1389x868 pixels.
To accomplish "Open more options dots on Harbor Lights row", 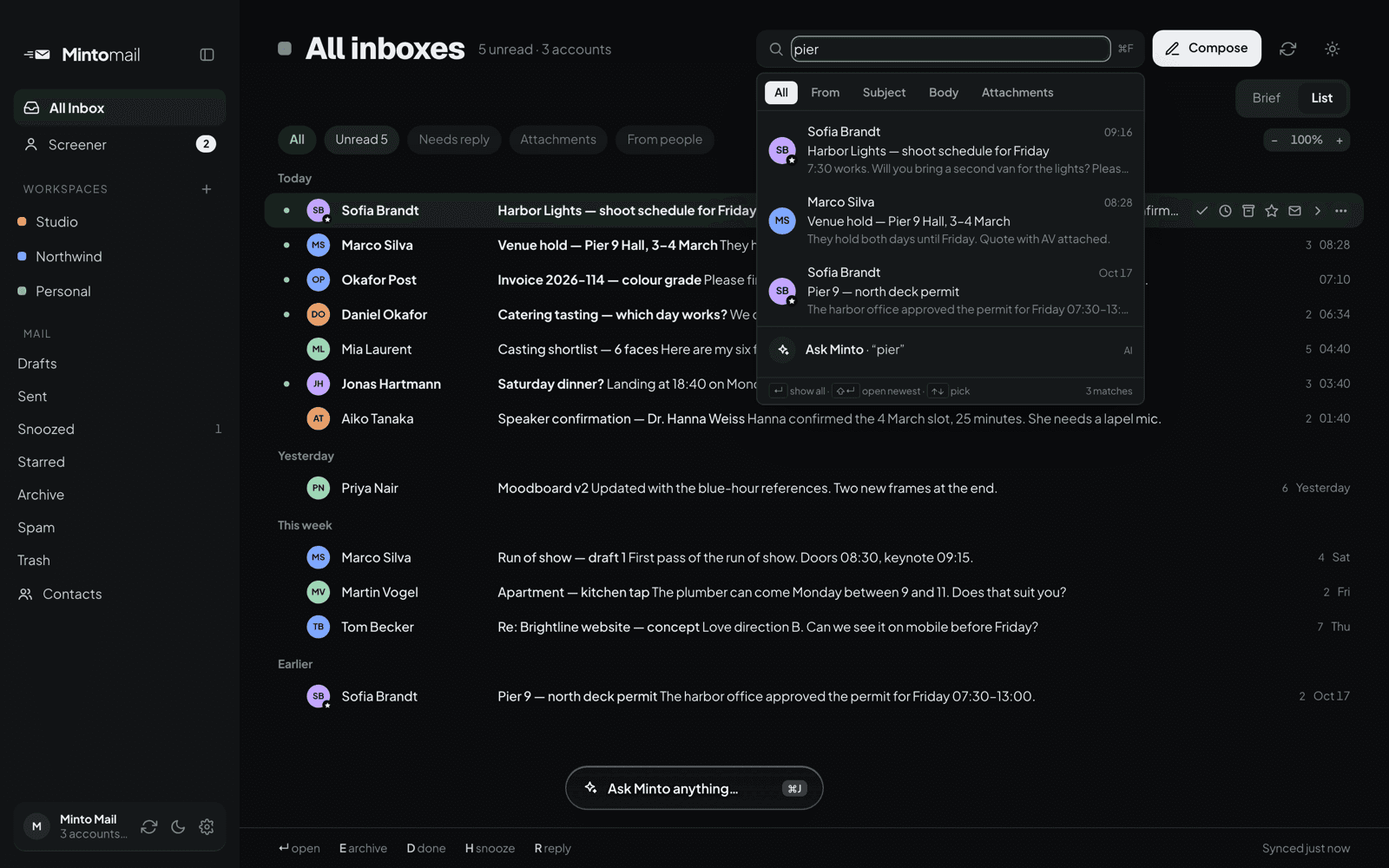I will [1341, 211].
